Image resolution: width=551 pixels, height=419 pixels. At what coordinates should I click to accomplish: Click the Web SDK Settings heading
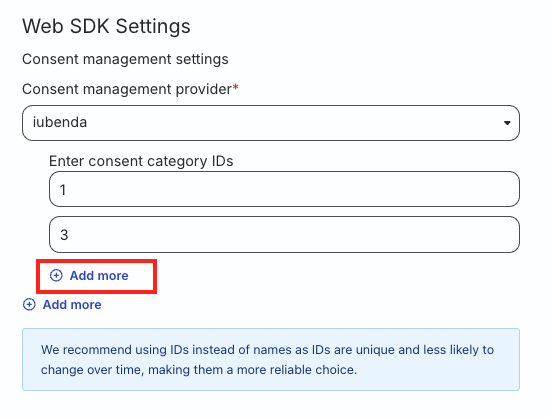(106, 26)
